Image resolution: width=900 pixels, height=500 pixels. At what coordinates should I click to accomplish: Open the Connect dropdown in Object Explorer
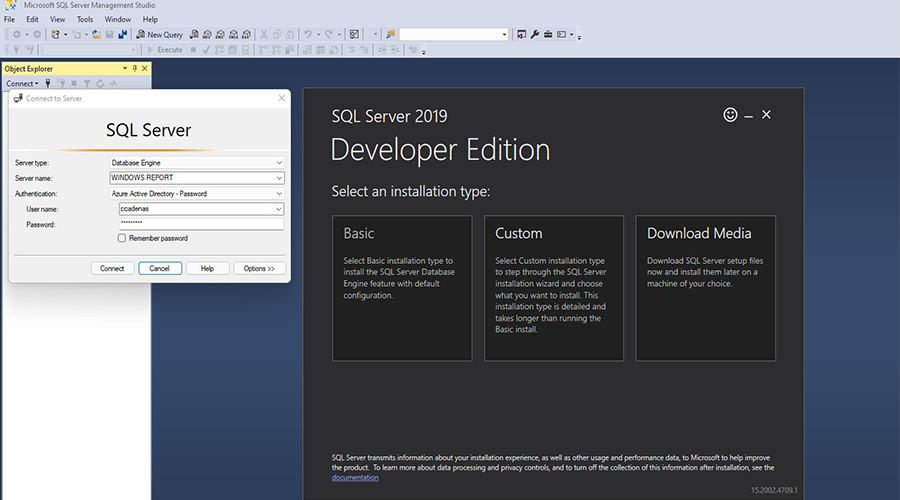tap(22, 84)
